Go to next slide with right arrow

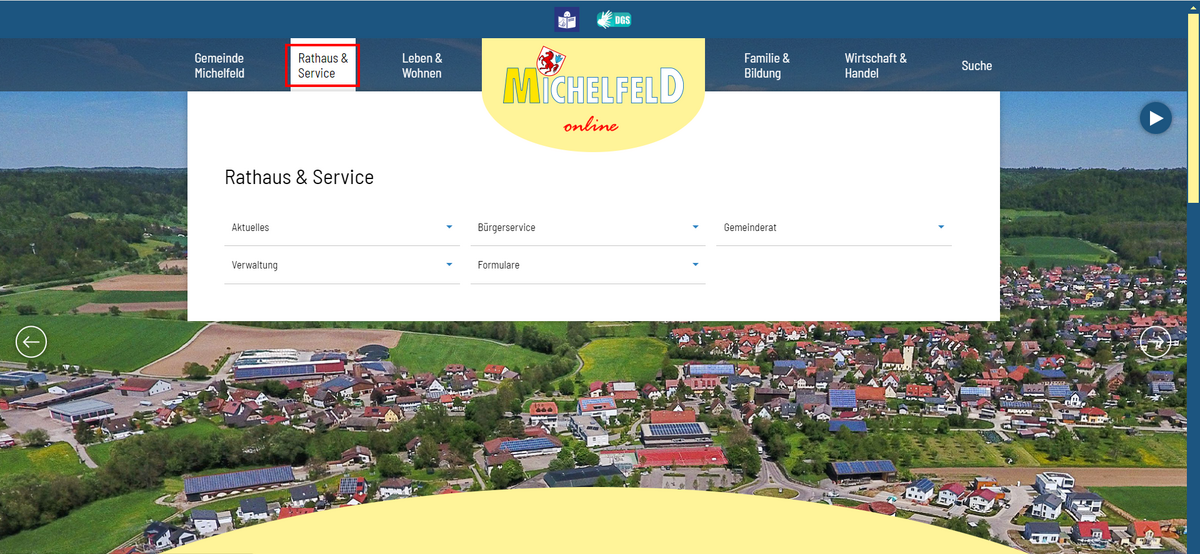(1155, 342)
